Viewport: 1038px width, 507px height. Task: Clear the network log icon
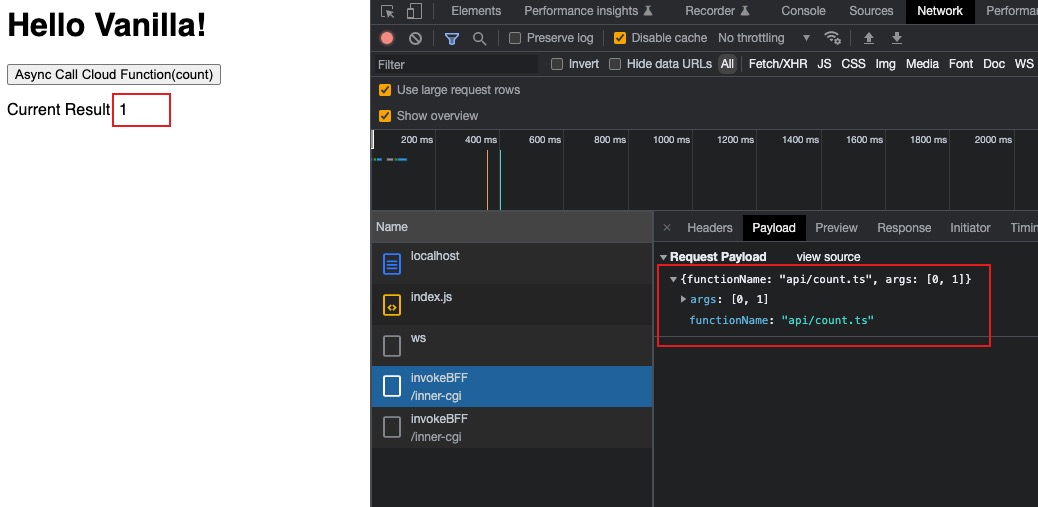coord(415,38)
